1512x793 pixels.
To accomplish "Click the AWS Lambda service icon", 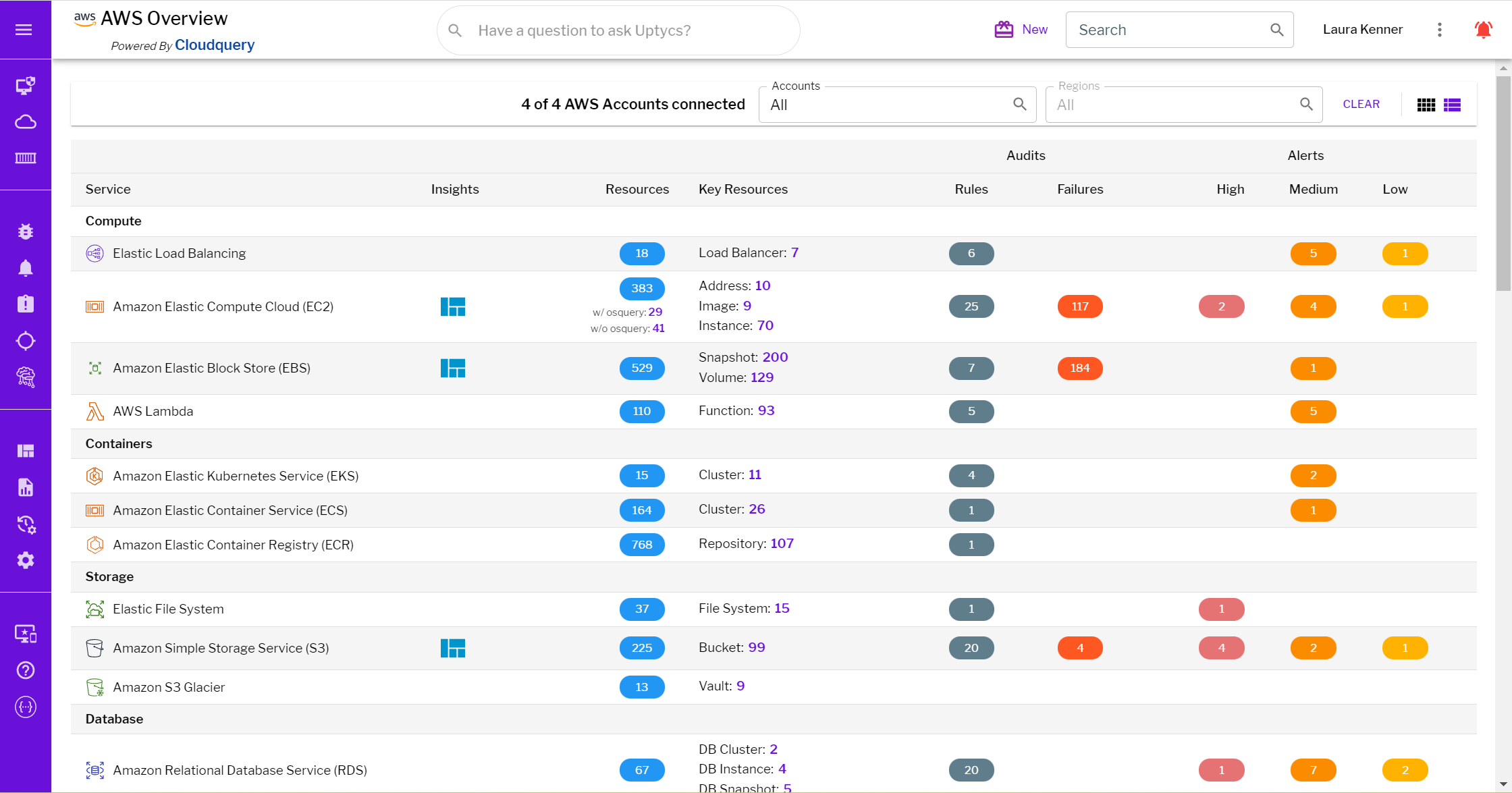I will pos(94,410).
